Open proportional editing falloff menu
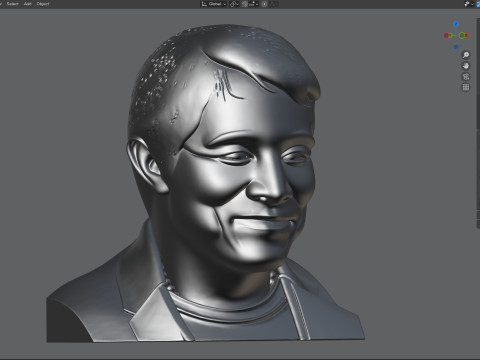Image resolution: width=480 pixels, height=360 pixels. 274,4
